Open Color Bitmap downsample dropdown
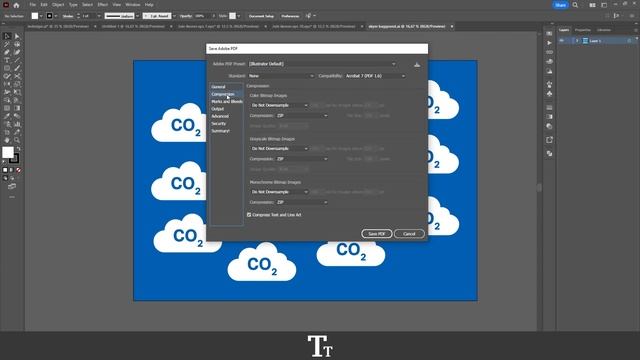640x360 pixels. pyautogui.click(x=279, y=105)
